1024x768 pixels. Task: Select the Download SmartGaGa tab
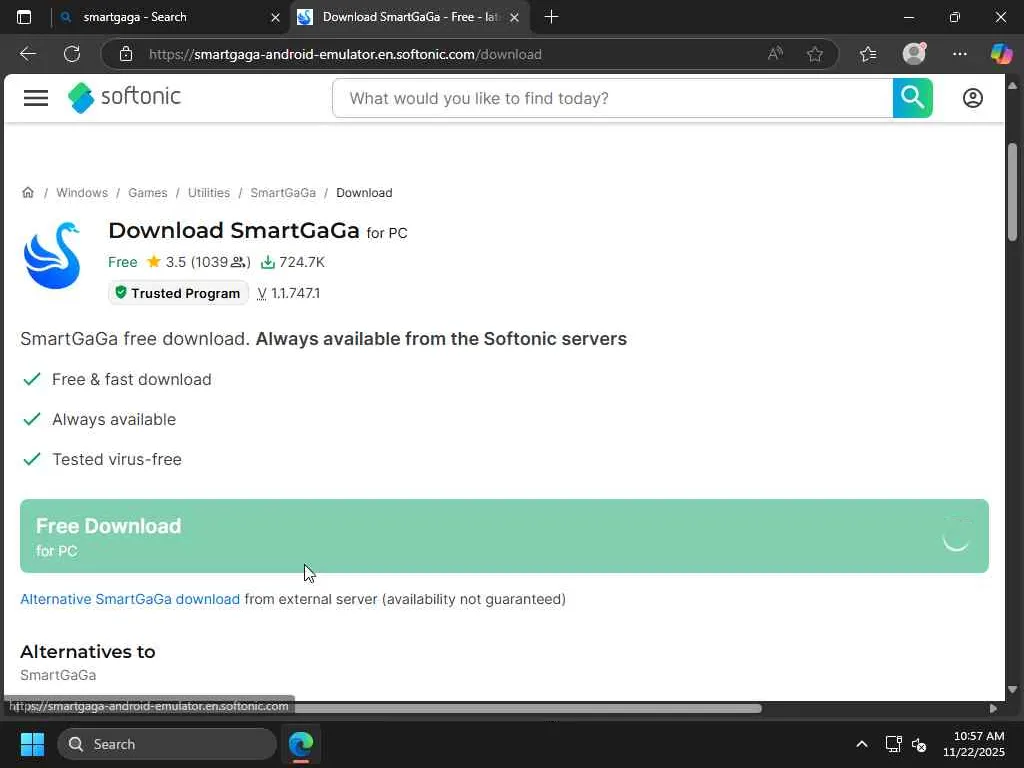tap(409, 17)
